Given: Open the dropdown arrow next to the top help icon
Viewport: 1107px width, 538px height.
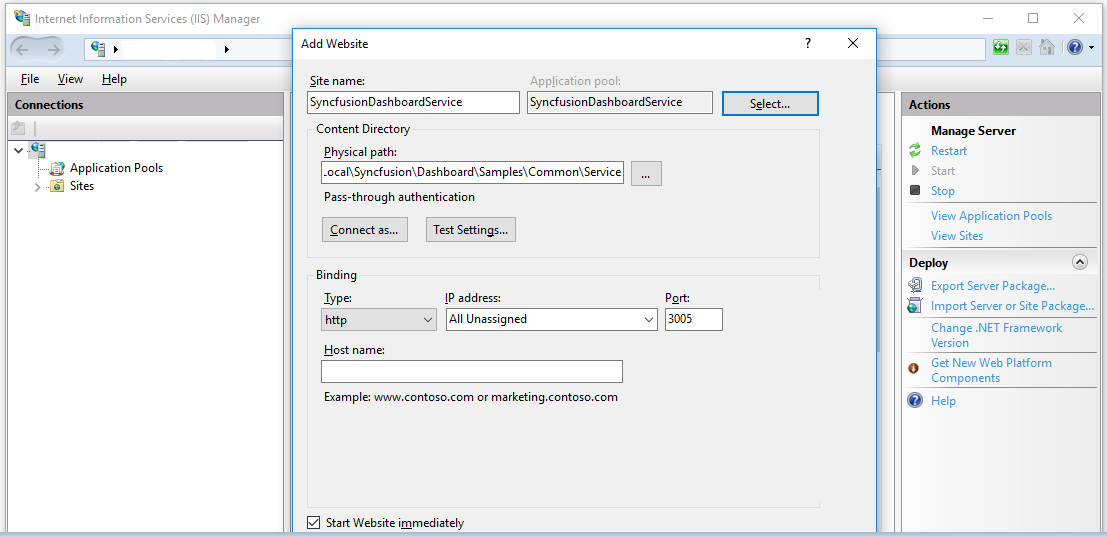Looking at the screenshot, I should pyautogui.click(x=1091, y=48).
